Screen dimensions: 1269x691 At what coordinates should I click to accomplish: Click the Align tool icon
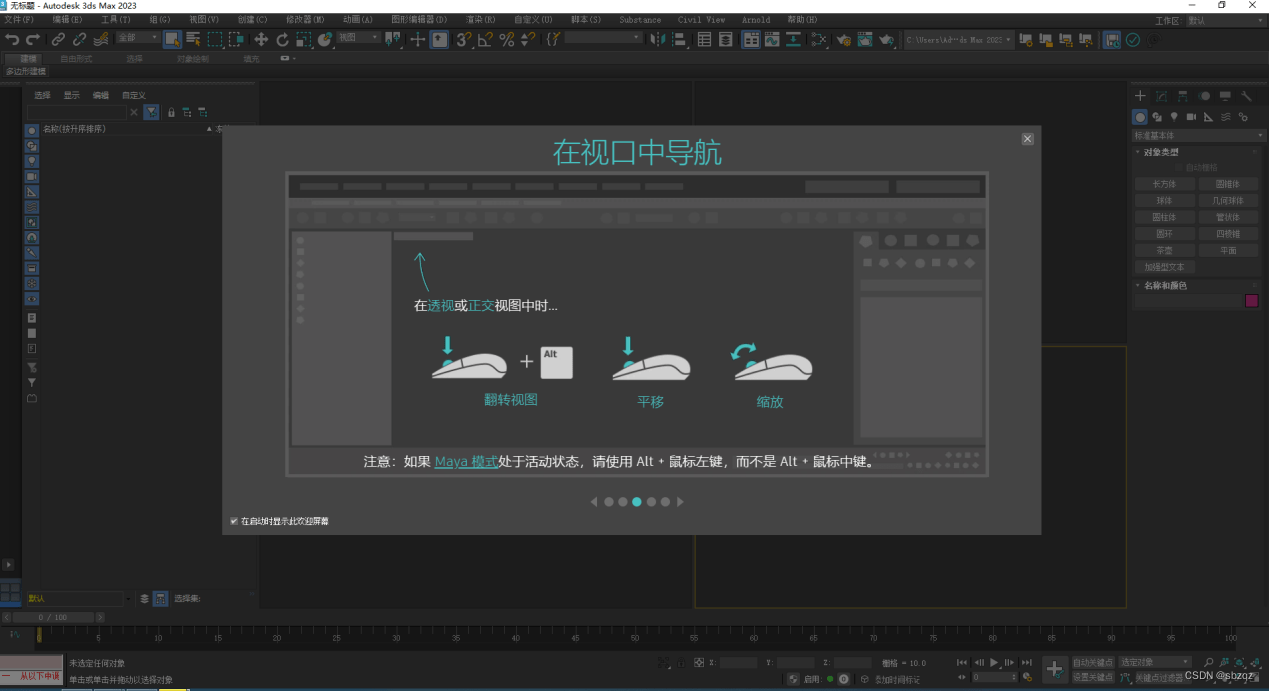click(x=680, y=39)
